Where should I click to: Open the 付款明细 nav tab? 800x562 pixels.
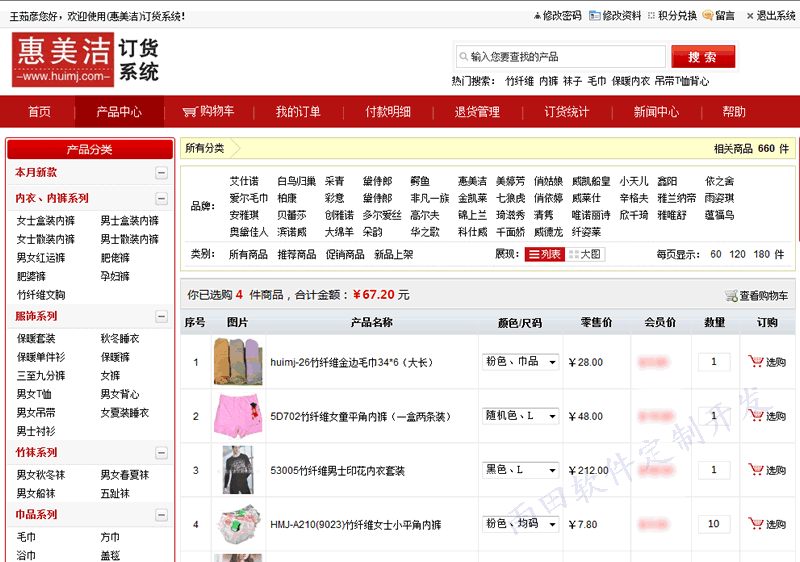(x=388, y=112)
